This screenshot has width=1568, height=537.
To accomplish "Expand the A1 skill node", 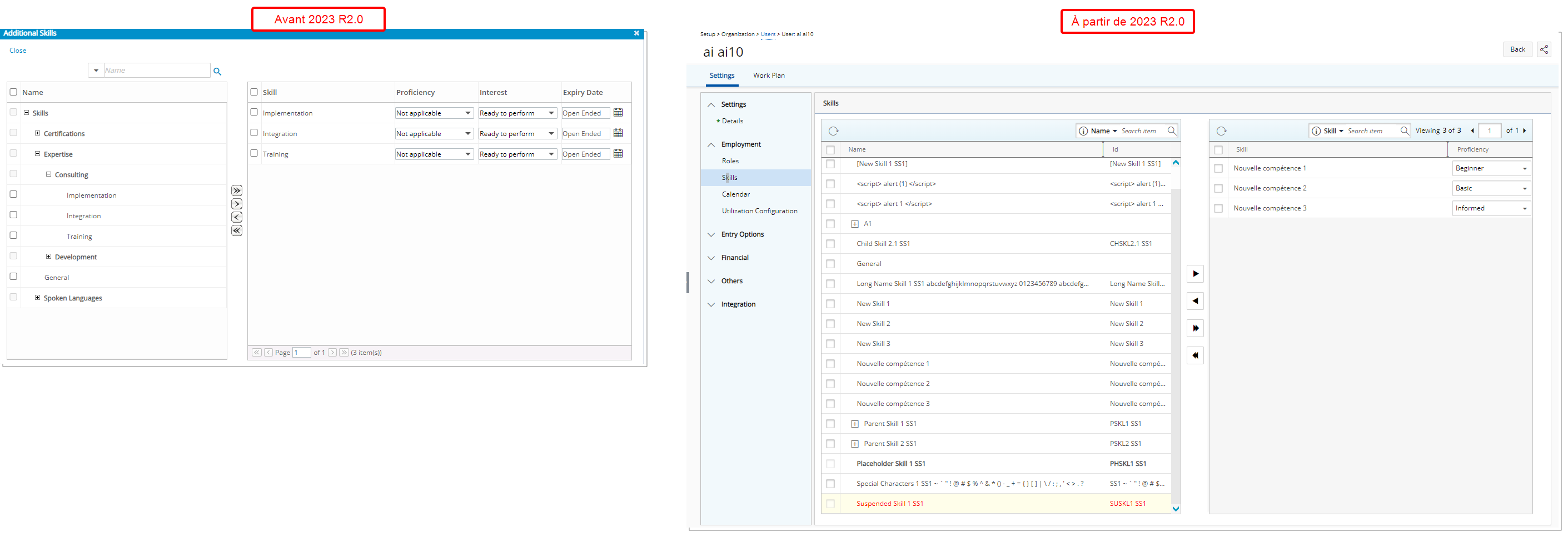I will 855,224.
